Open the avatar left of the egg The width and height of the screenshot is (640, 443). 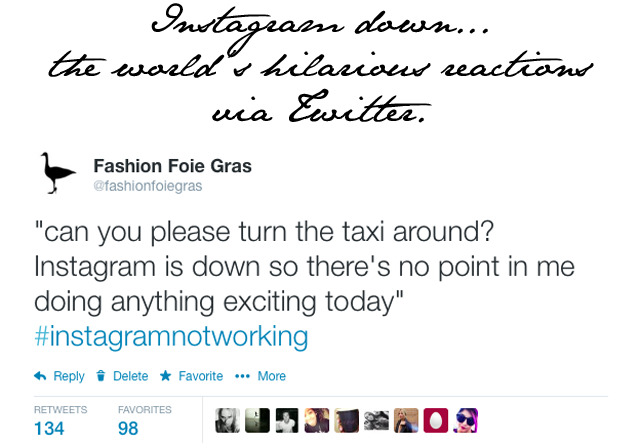tap(406, 421)
